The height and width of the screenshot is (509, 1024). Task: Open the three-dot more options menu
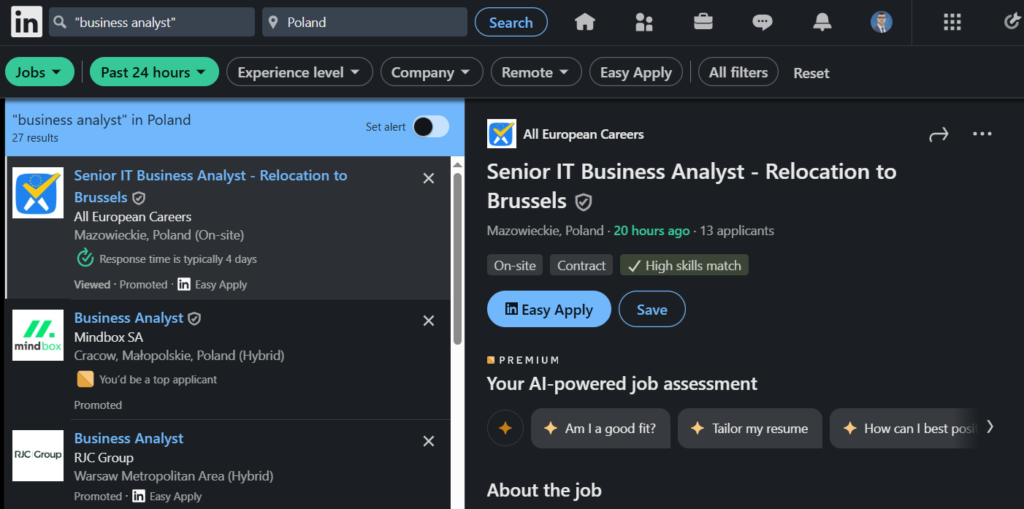[x=982, y=134]
